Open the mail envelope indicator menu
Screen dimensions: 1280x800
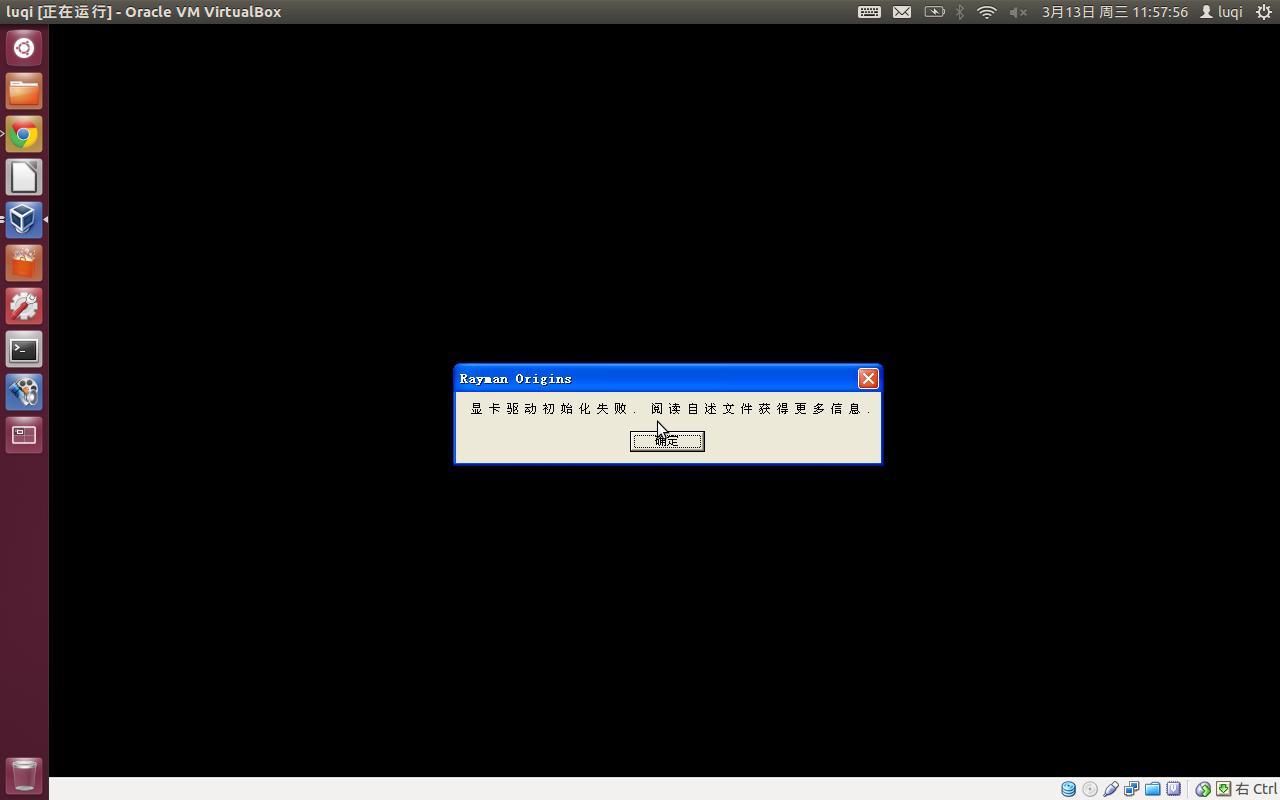pos(902,12)
